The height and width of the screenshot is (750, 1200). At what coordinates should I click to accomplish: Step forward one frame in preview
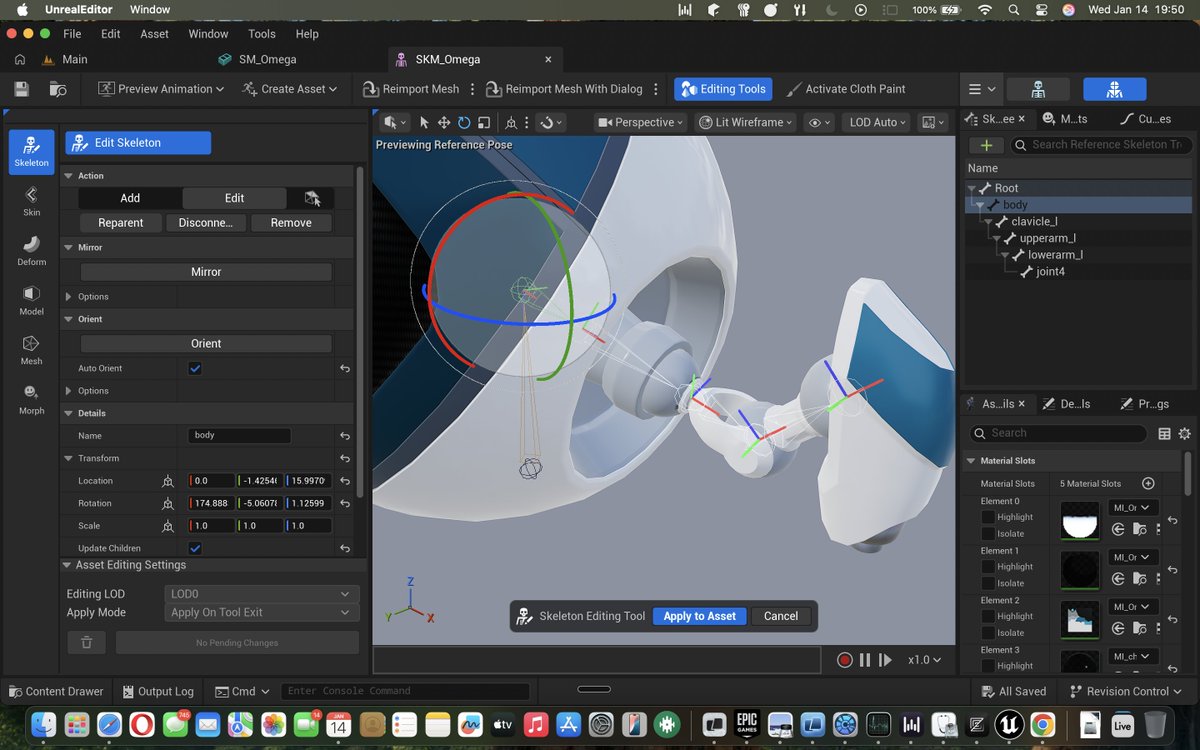(885, 660)
